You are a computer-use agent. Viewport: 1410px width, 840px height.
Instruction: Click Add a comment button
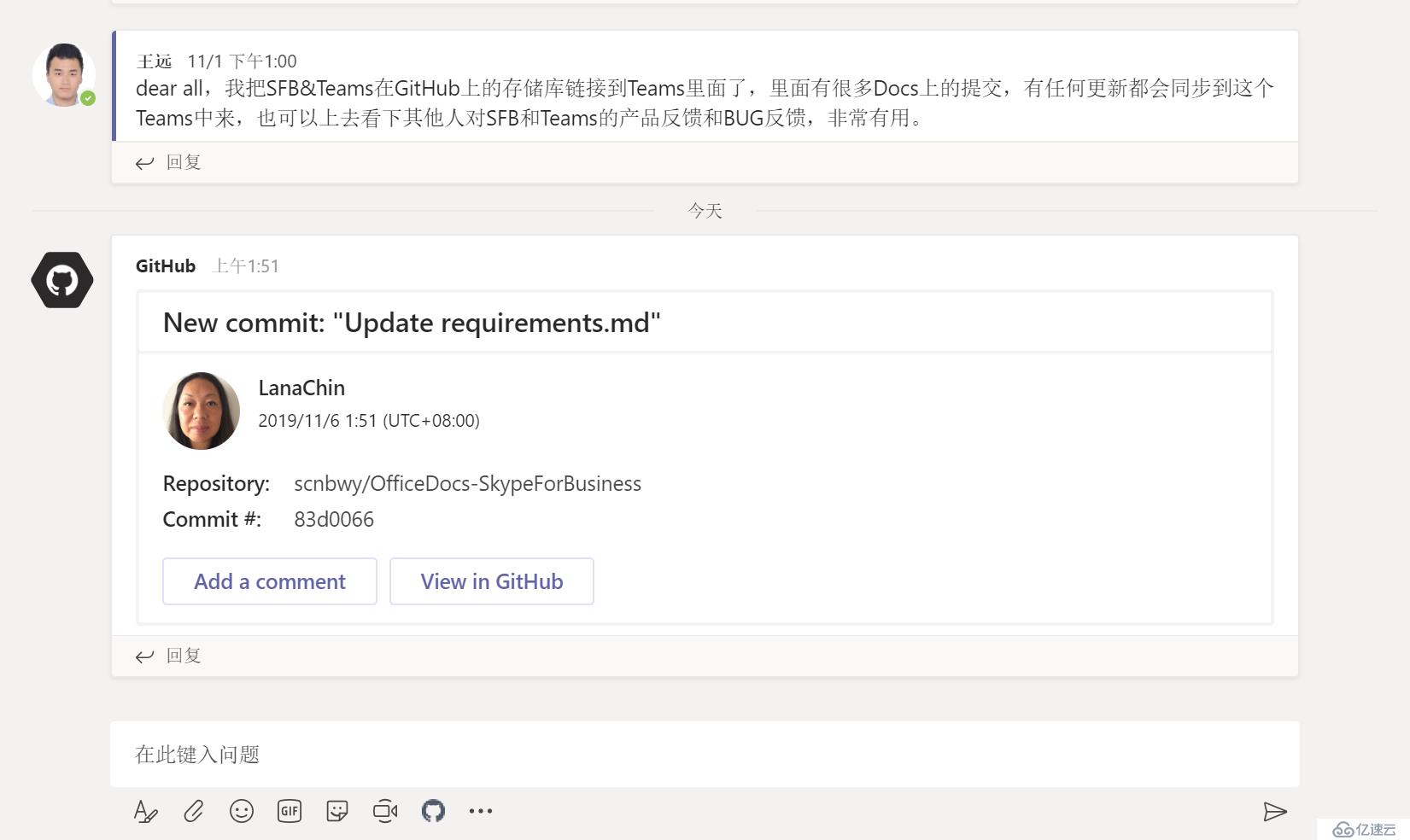pos(270,581)
